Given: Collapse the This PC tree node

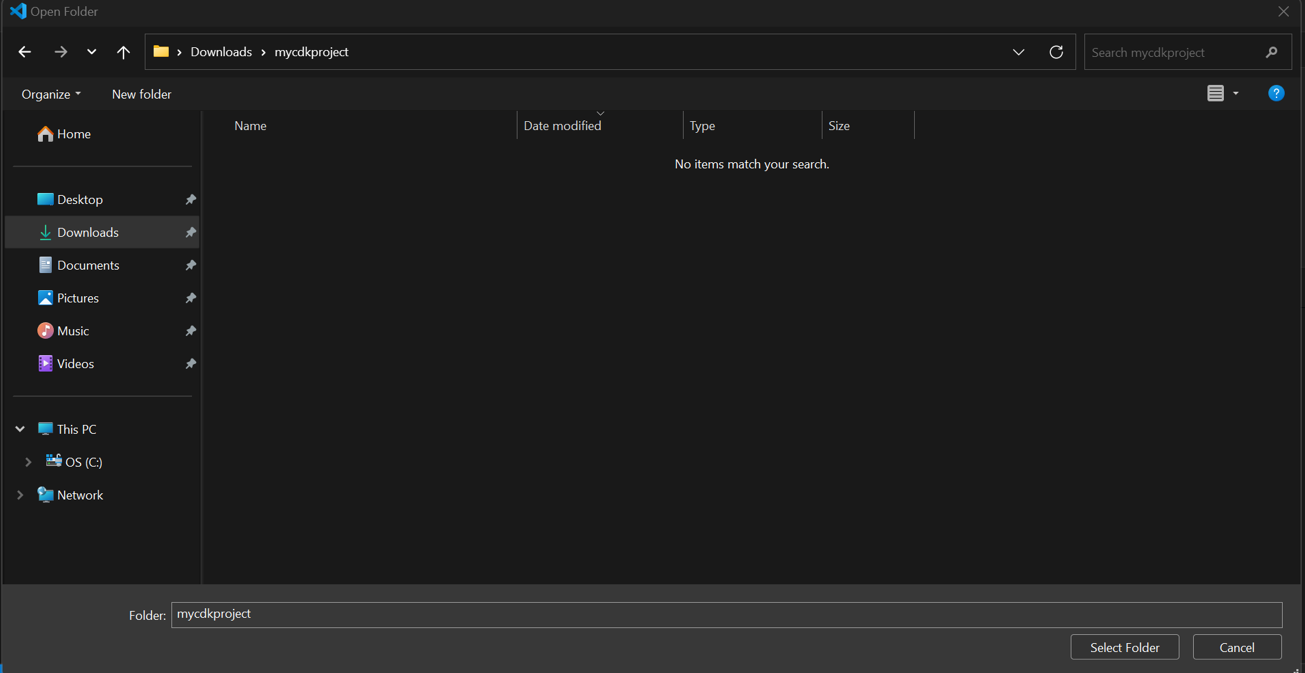Looking at the screenshot, I should (18, 428).
